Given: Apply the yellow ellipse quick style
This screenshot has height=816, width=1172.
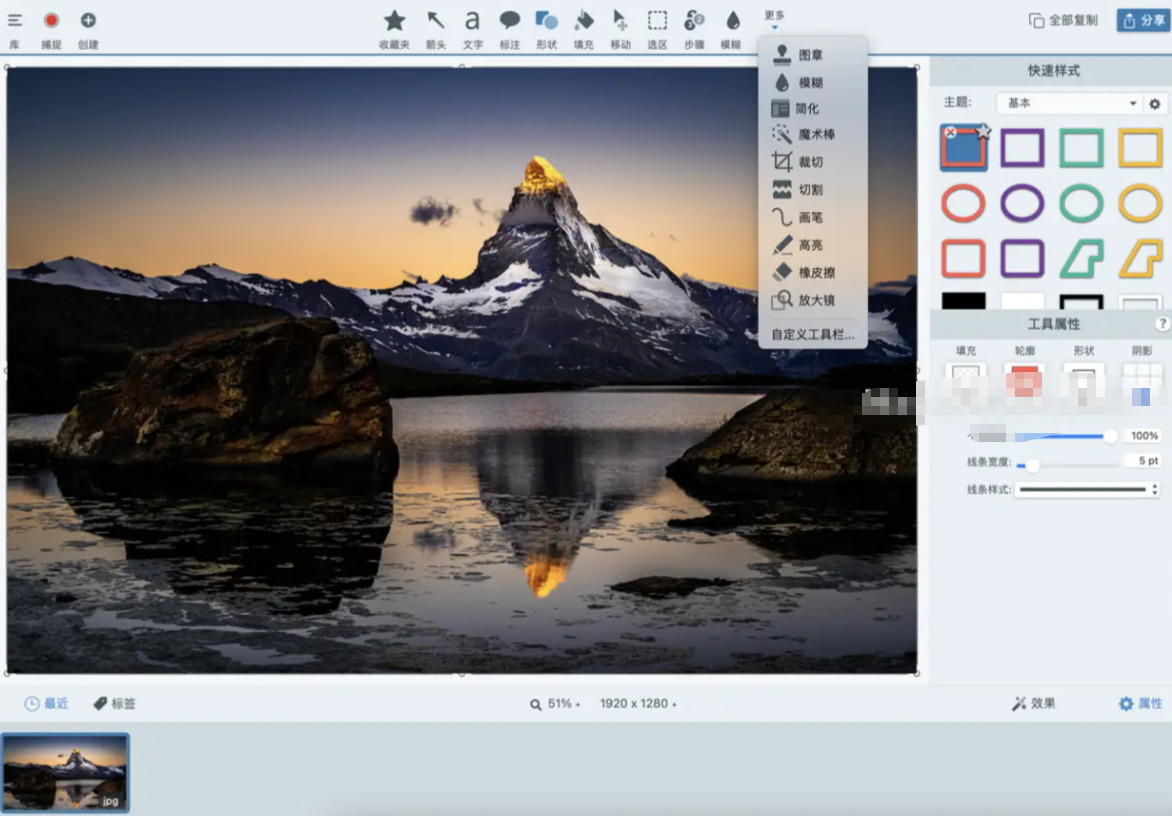Looking at the screenshot, I should [1141, 203].
